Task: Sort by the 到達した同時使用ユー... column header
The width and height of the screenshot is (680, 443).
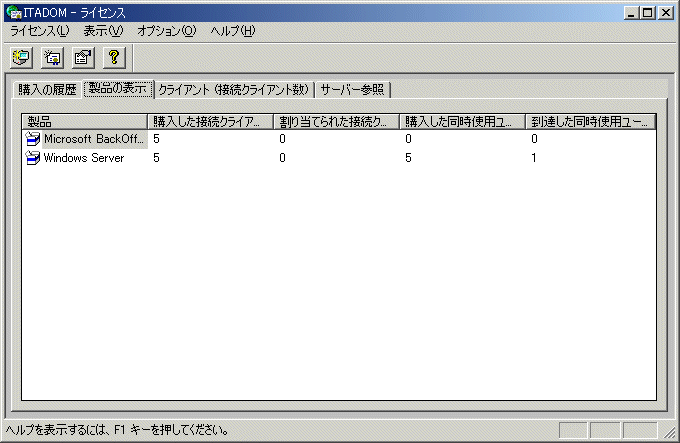Action: tap(591, 122)
